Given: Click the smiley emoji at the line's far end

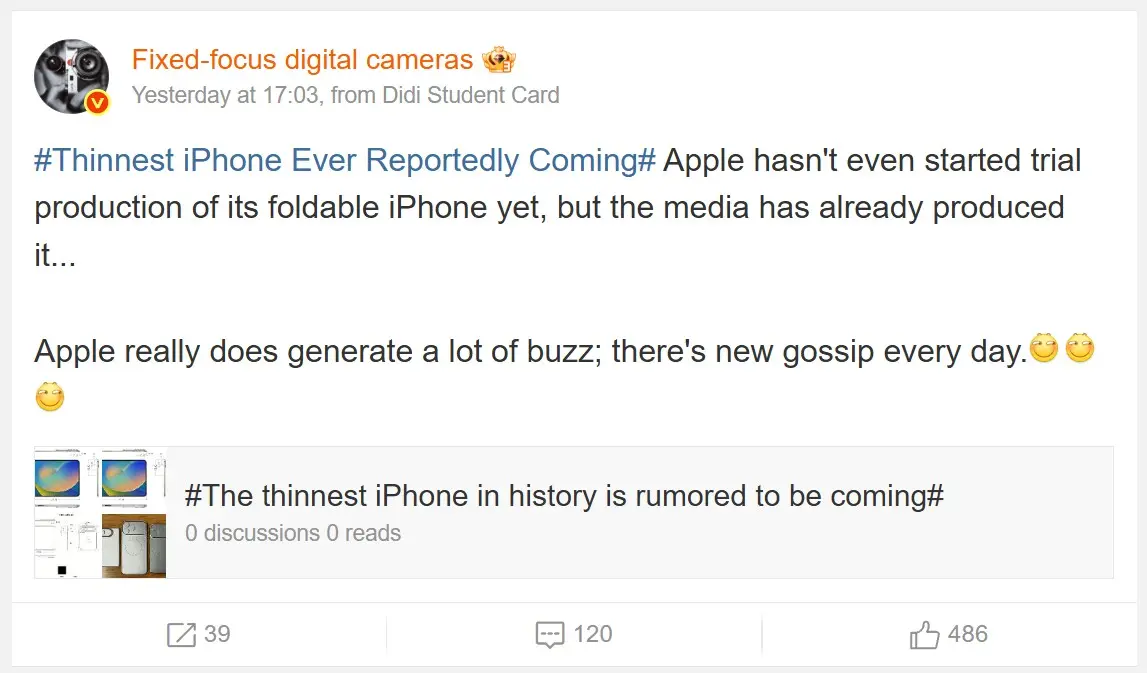Looking at the screenshot, I should (1080, 349).
